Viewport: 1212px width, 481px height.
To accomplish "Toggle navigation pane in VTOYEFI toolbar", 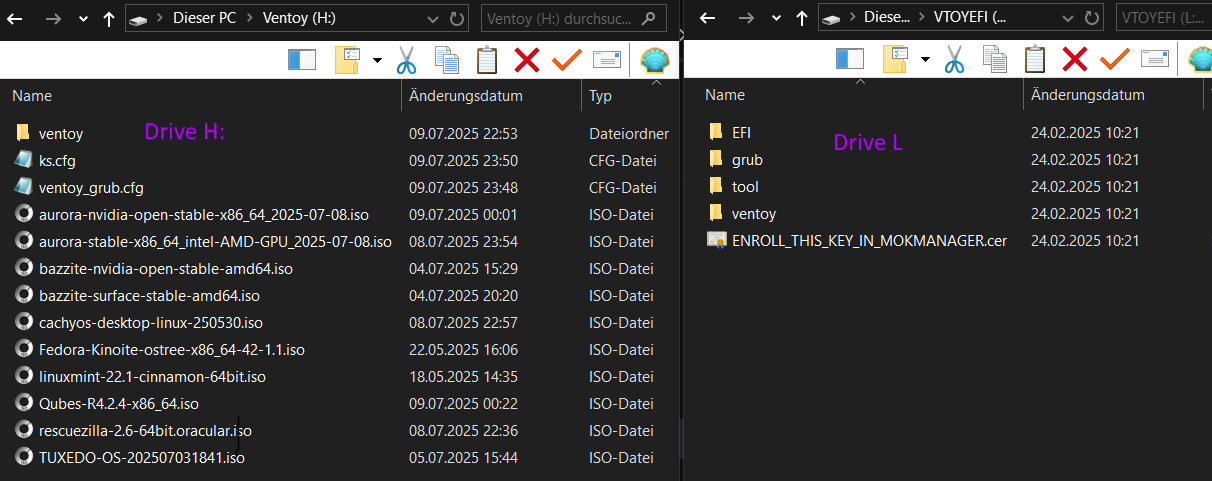I will (850, 60).
